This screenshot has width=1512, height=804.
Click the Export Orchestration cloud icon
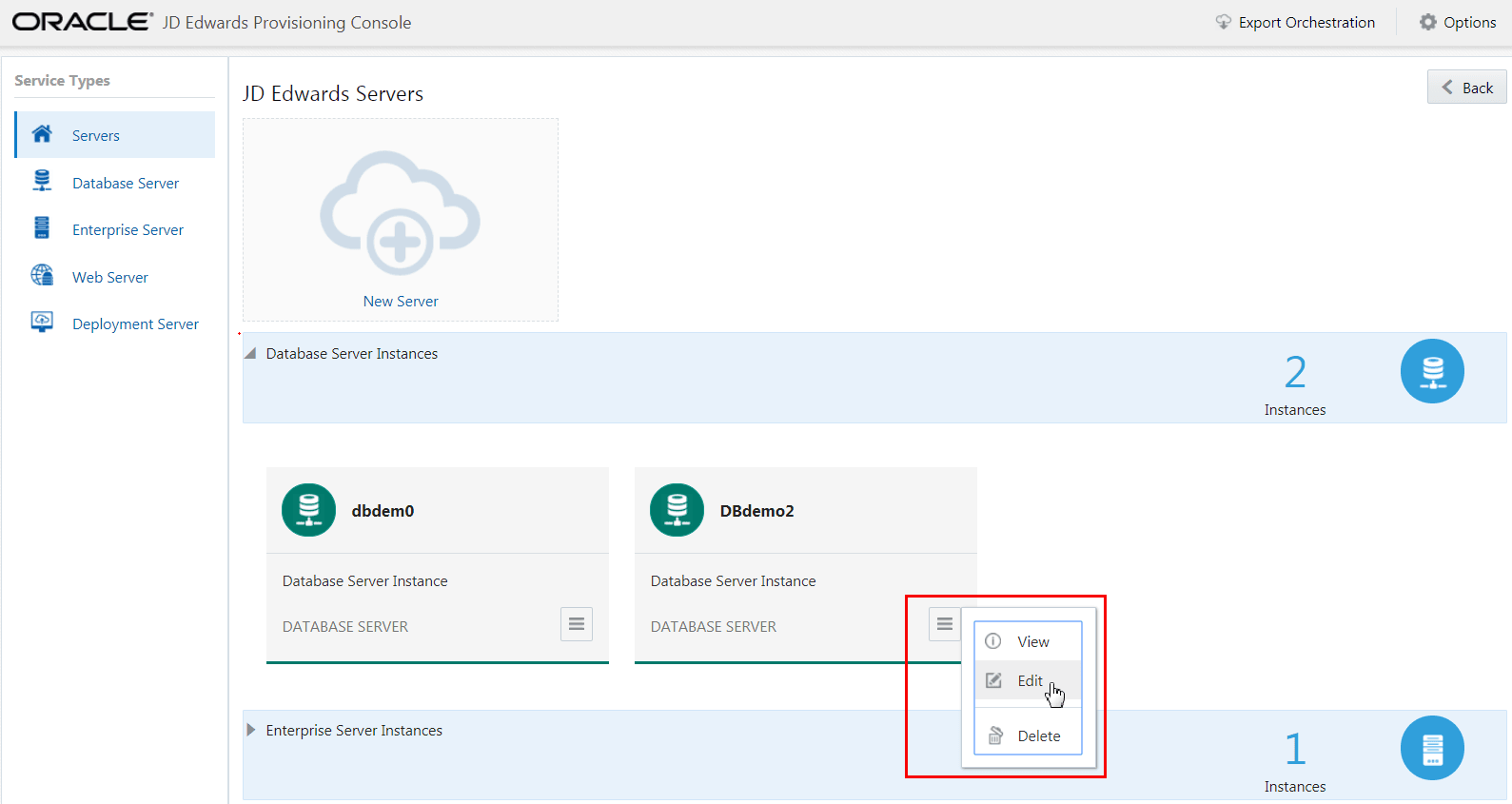pos(1224,22)
